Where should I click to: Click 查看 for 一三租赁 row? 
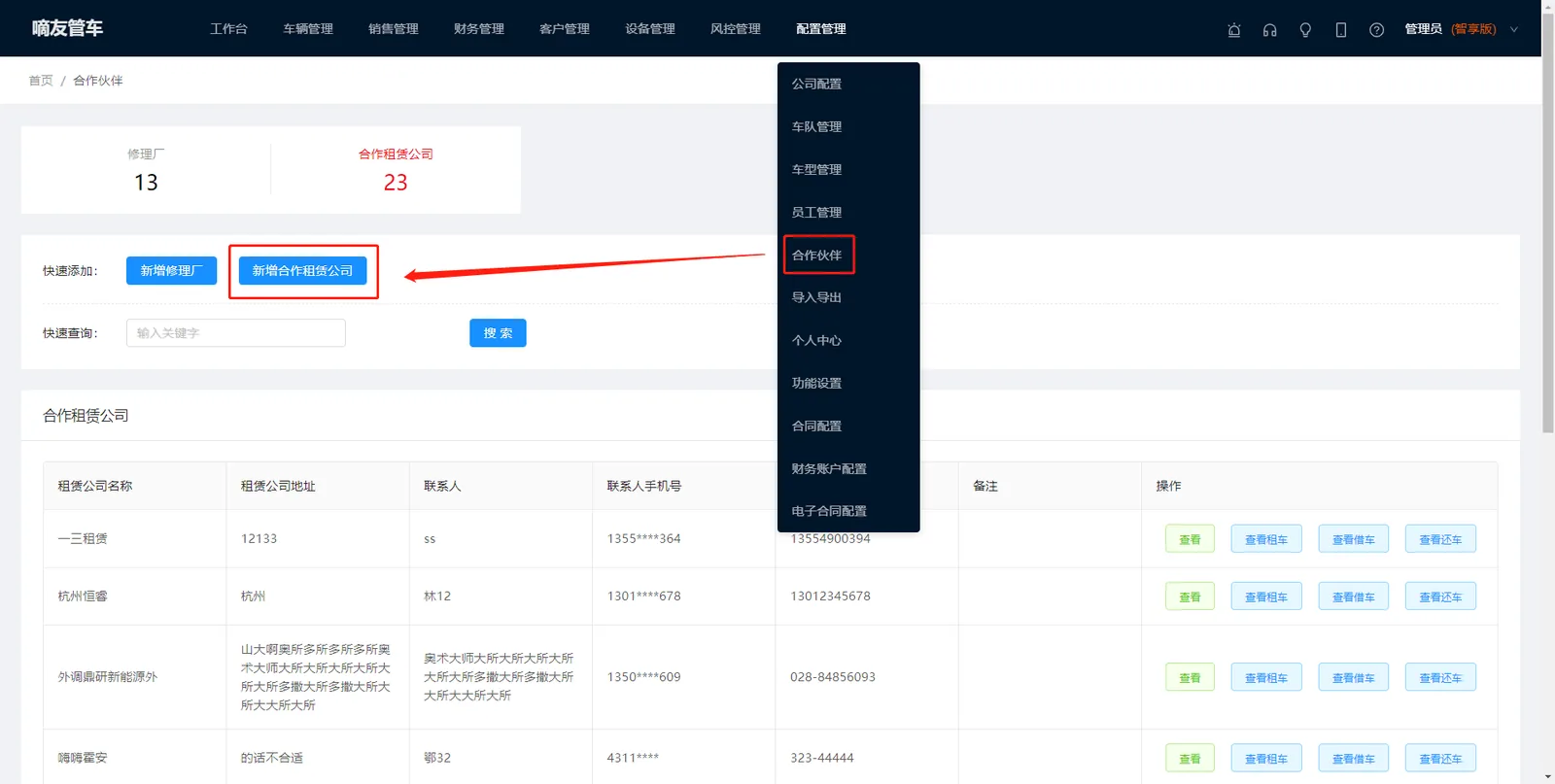pos(1190,539)
